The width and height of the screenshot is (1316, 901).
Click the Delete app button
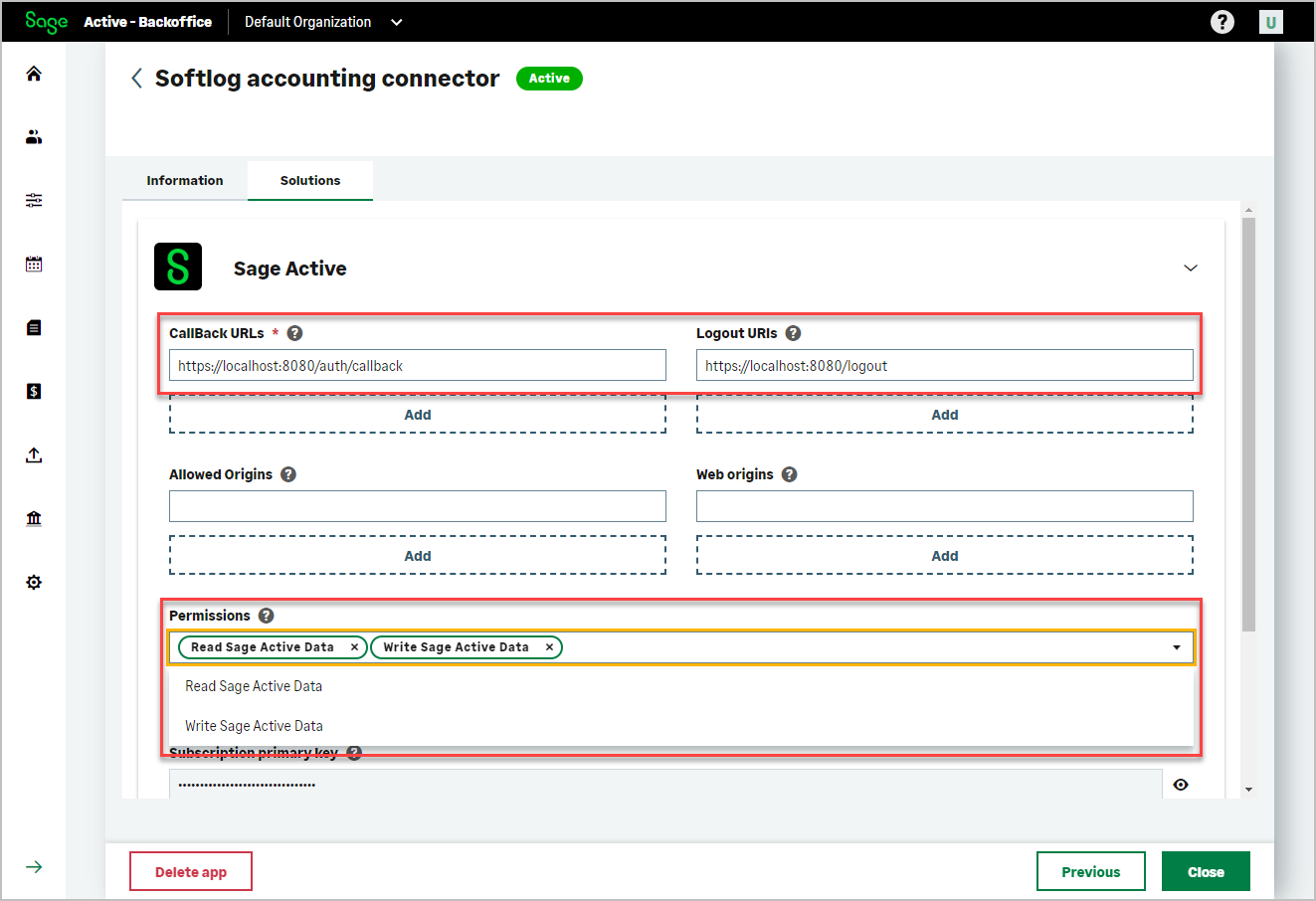191,871
